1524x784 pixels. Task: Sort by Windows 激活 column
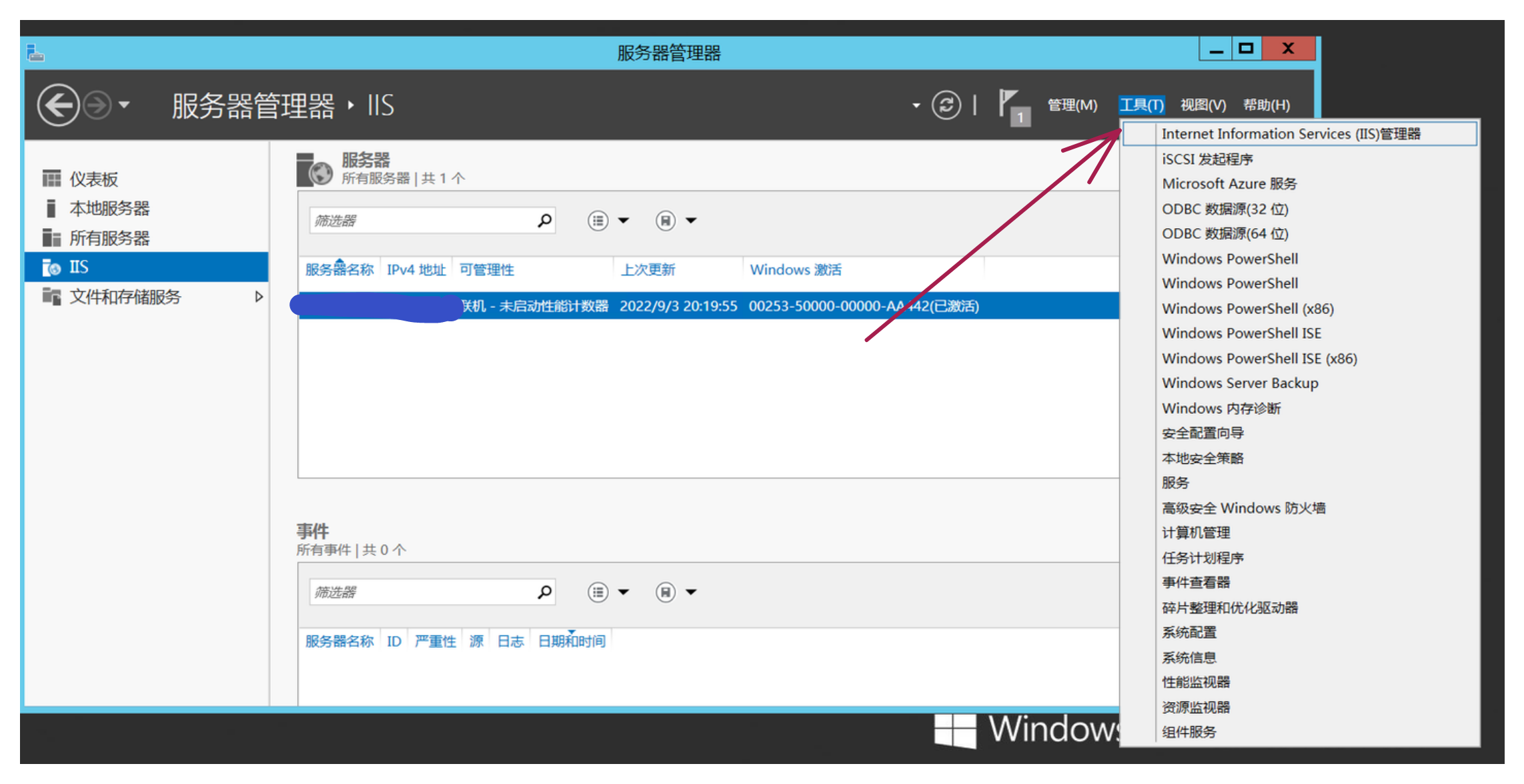[795, 269]
